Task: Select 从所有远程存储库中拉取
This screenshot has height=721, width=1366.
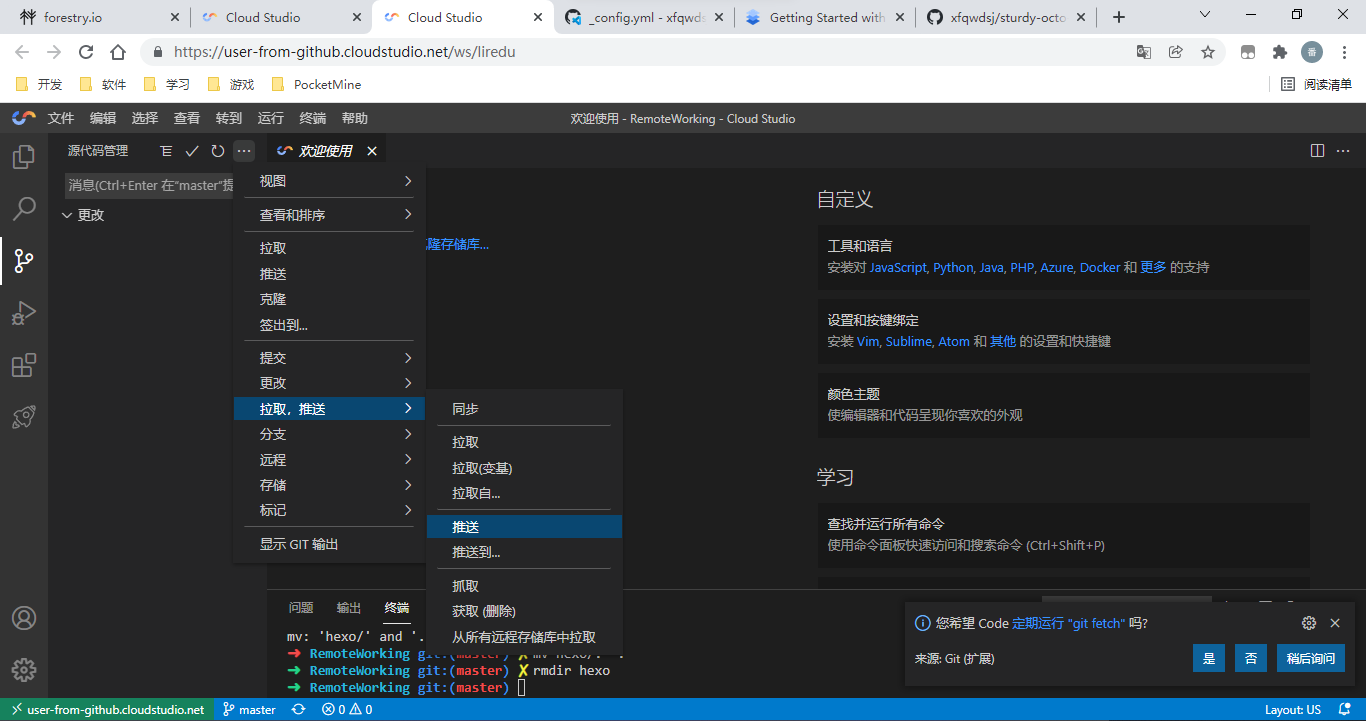Action: click(x=524, y=637)
